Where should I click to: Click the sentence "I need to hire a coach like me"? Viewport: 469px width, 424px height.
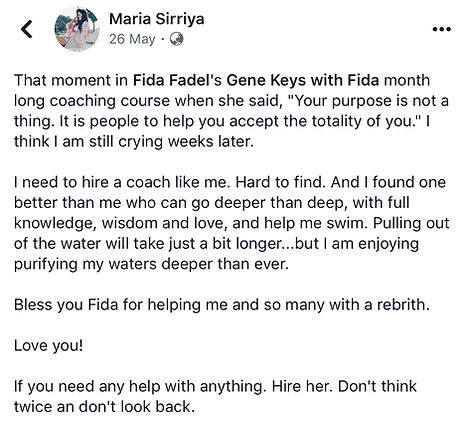(122, 182)
